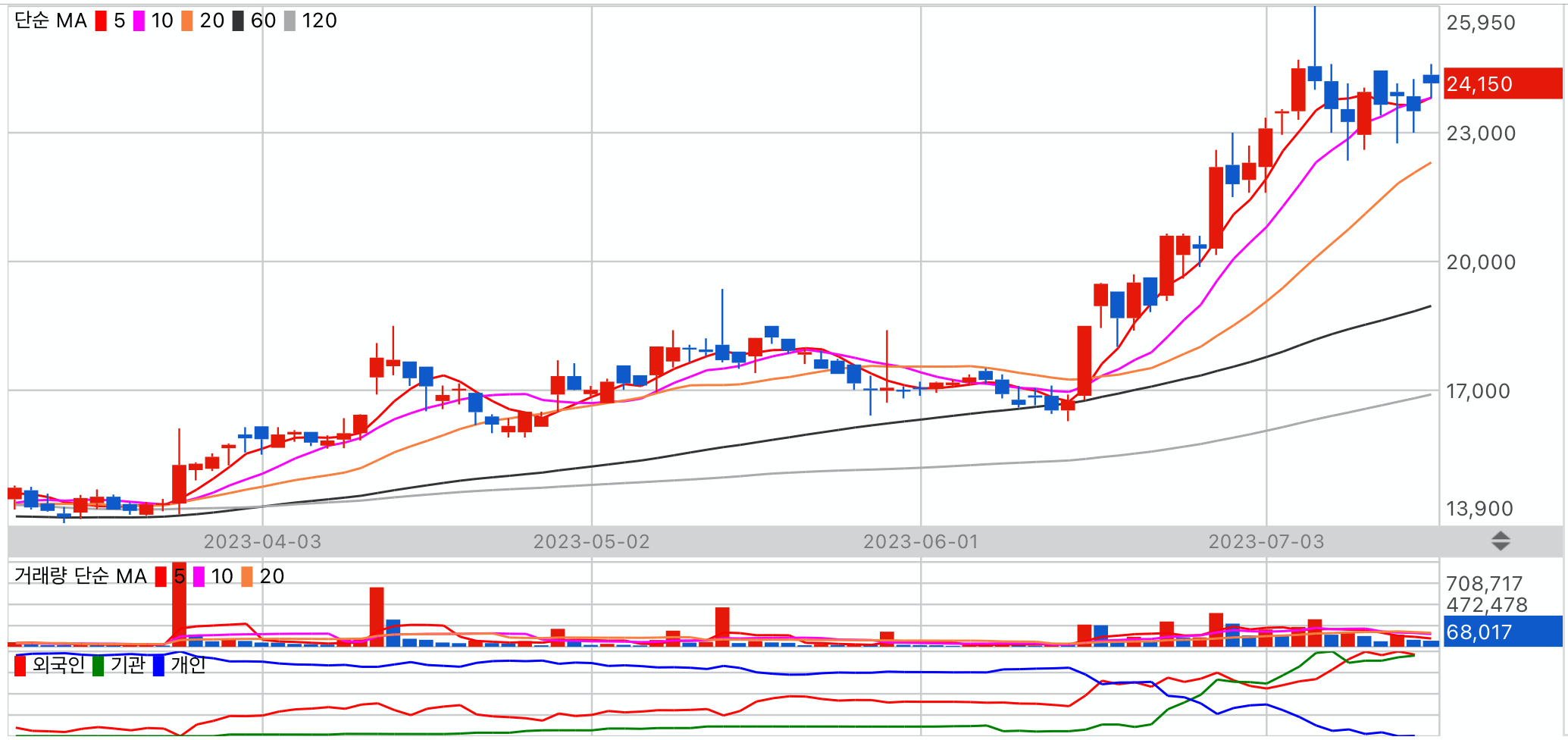1568x740 pixels.
Task: Click the 25,950 price axis label
Action: 1481,23
